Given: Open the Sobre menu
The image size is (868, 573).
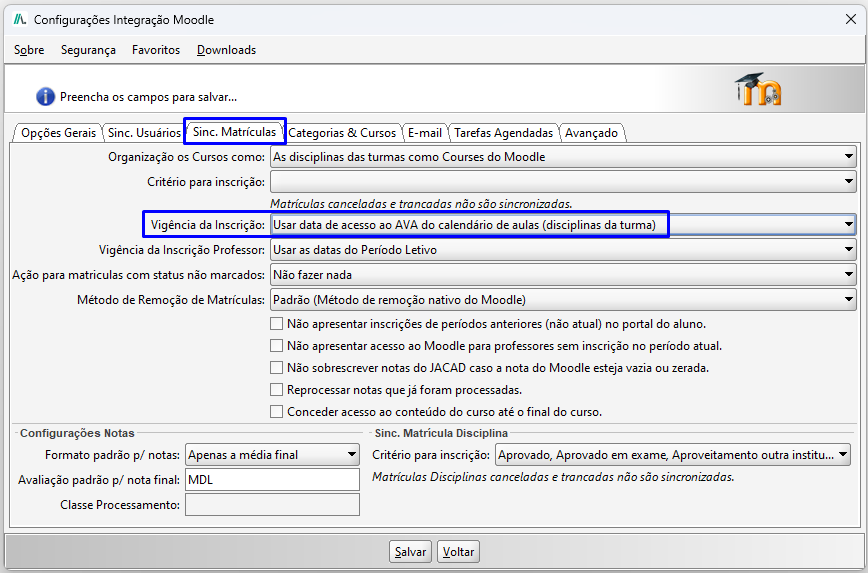Looking at the screenshot, I should pyautogui.click(x=29, y=50).
